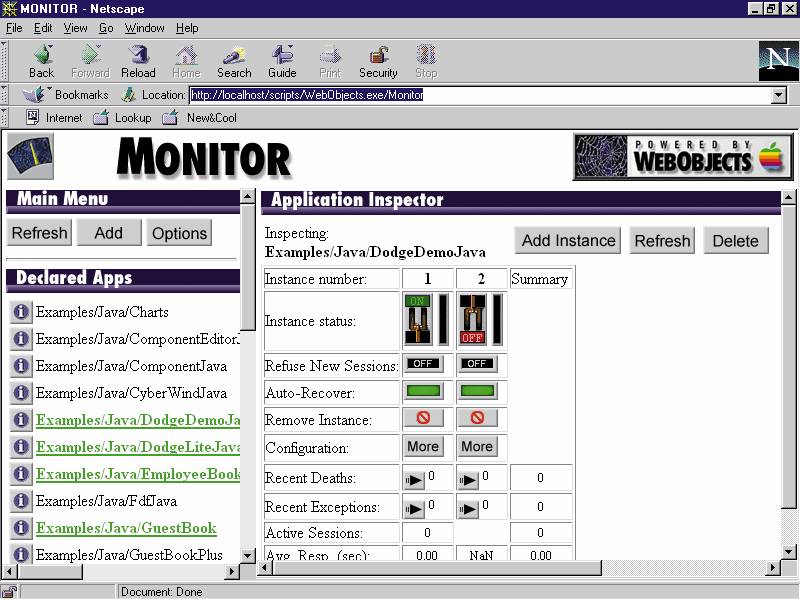The image size is (800, 600).
Task: Expand Recent Exceptions arrow for instance 1
Action: click(414, 509)
